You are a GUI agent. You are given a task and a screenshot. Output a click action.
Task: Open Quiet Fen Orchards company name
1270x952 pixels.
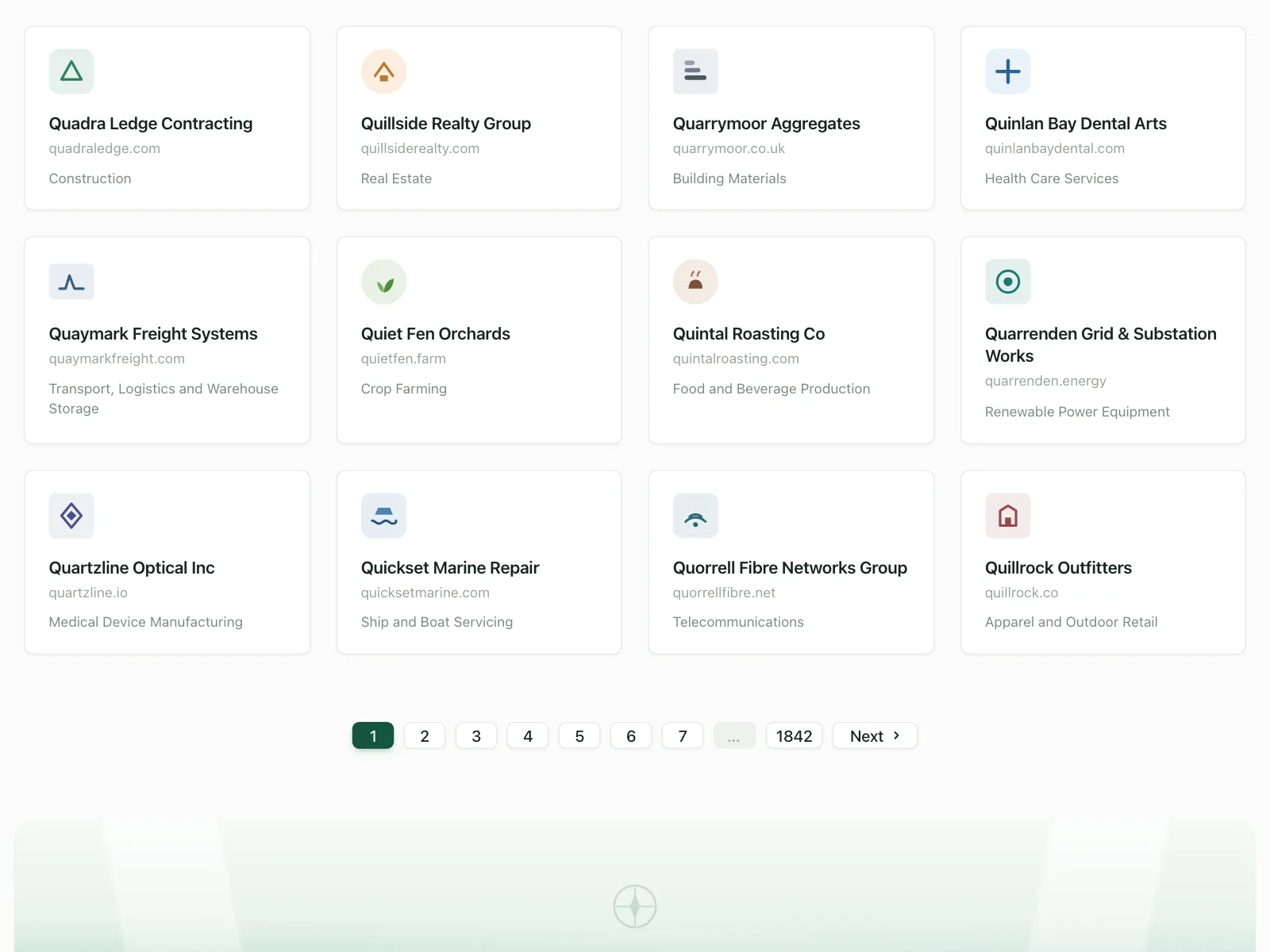(436, 334)
